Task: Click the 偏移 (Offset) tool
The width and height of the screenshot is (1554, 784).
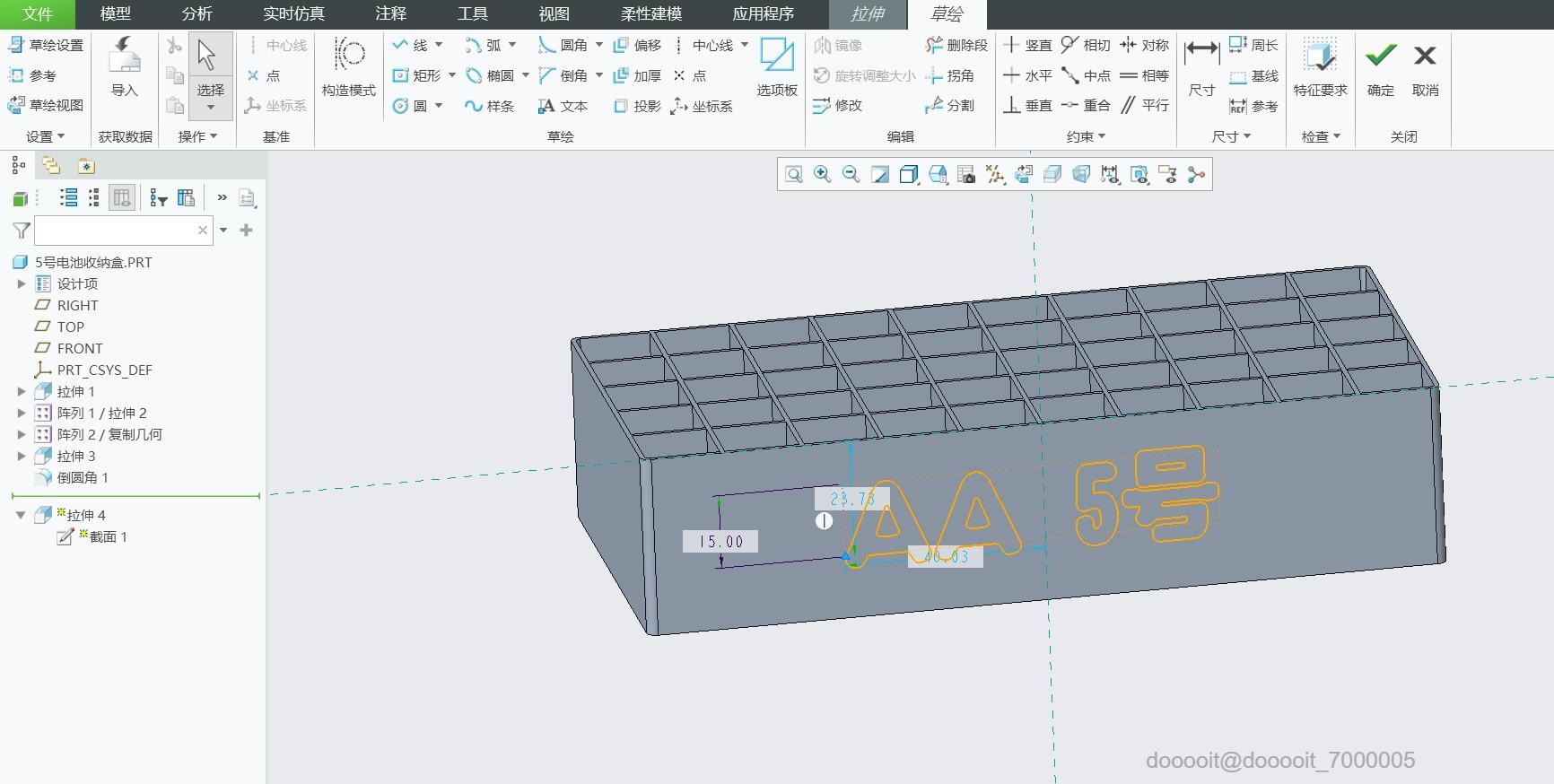Action: pyautogui.click(x=637, y=46)
